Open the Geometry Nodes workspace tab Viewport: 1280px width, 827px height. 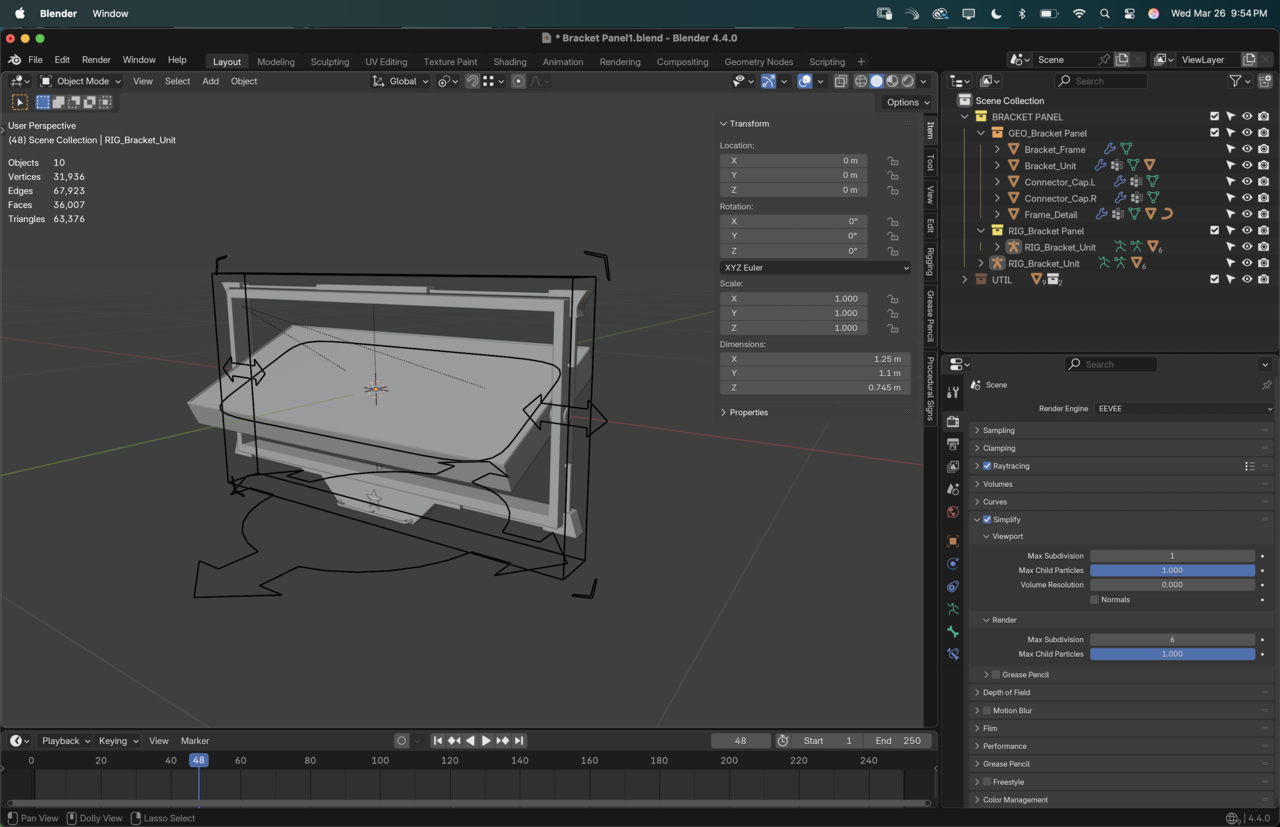click(x=759, y=62)
